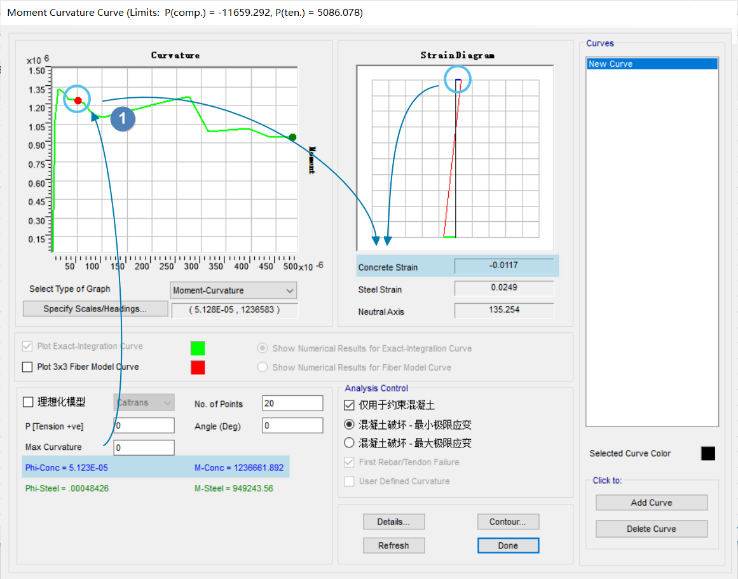The image size is (738, 579).
Task: Expand the Caltrans model dropdown
Action: click(144, 403)
